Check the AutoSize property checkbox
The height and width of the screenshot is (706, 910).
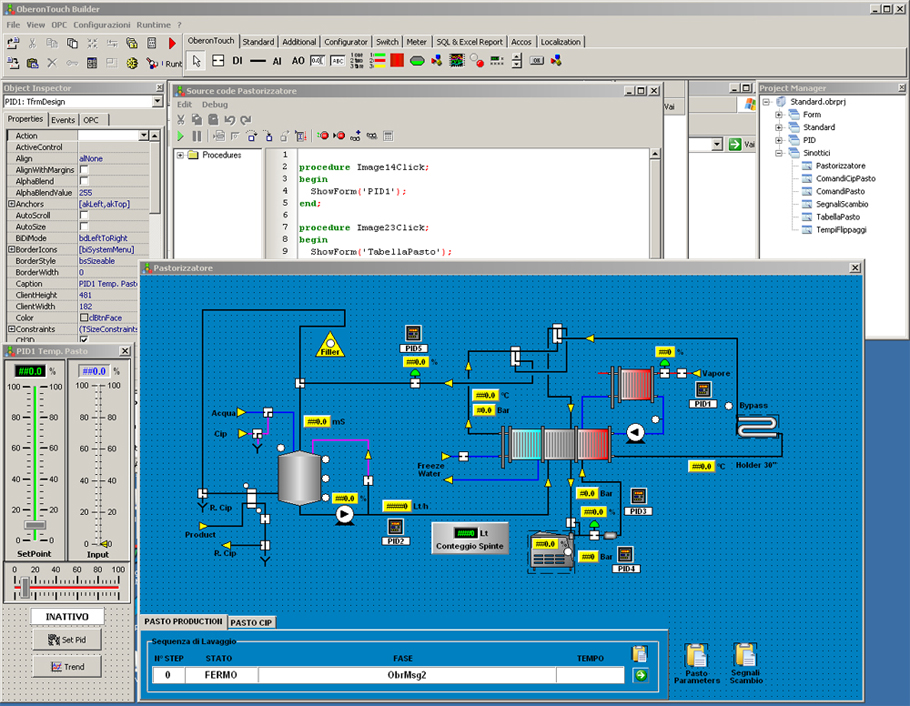point(84,226)
